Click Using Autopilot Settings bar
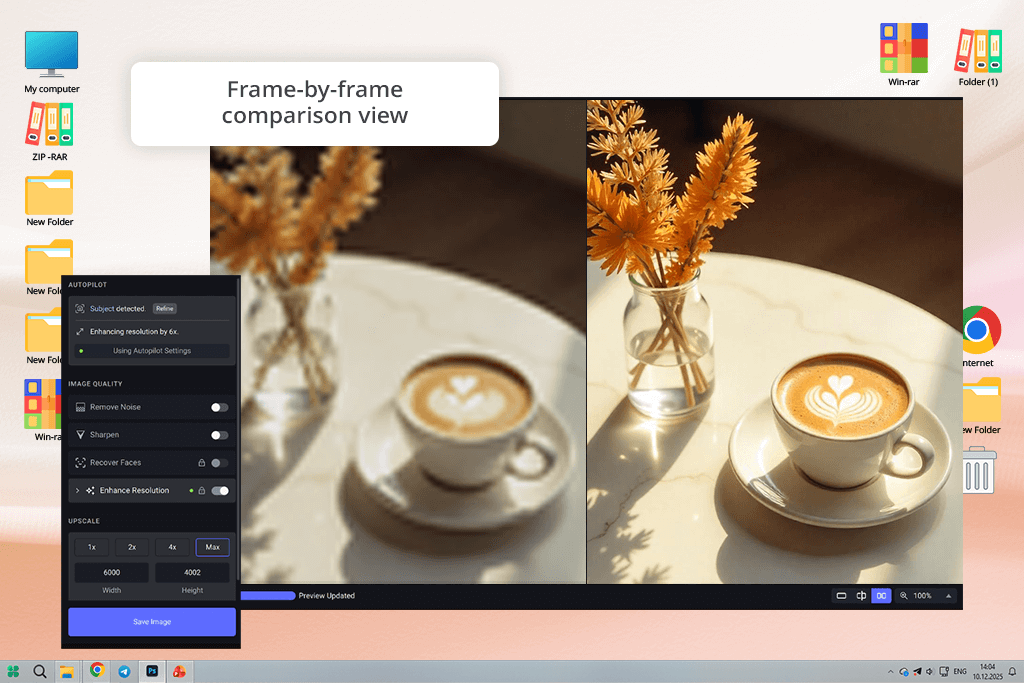This screenshot has height=683, width=1024. pyautogui.click(x=152, y=351)
